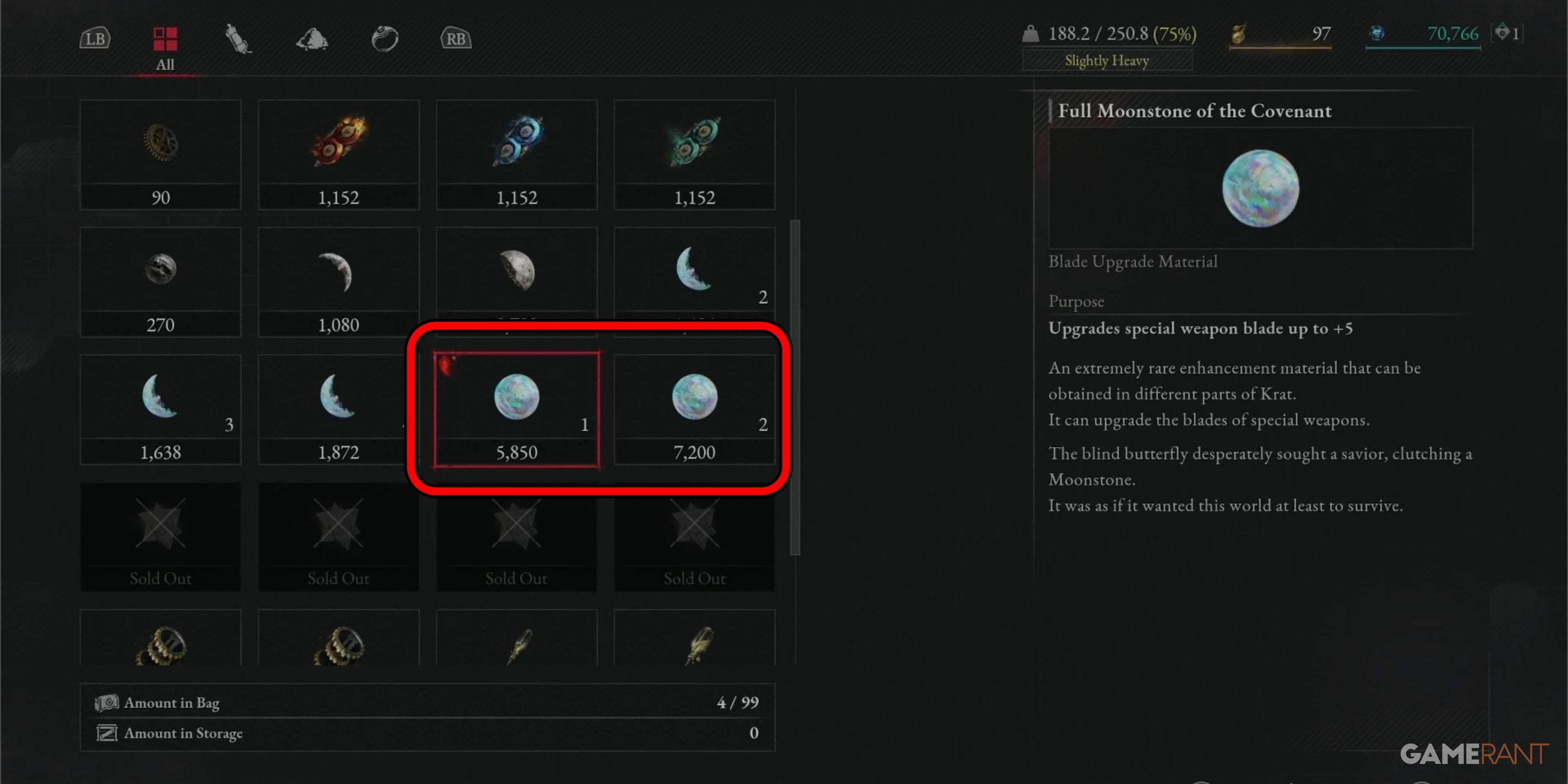Select the red fire abrasive item
Image resolution: width=1568 pixels, height=784 pixels.
point(339,155)
